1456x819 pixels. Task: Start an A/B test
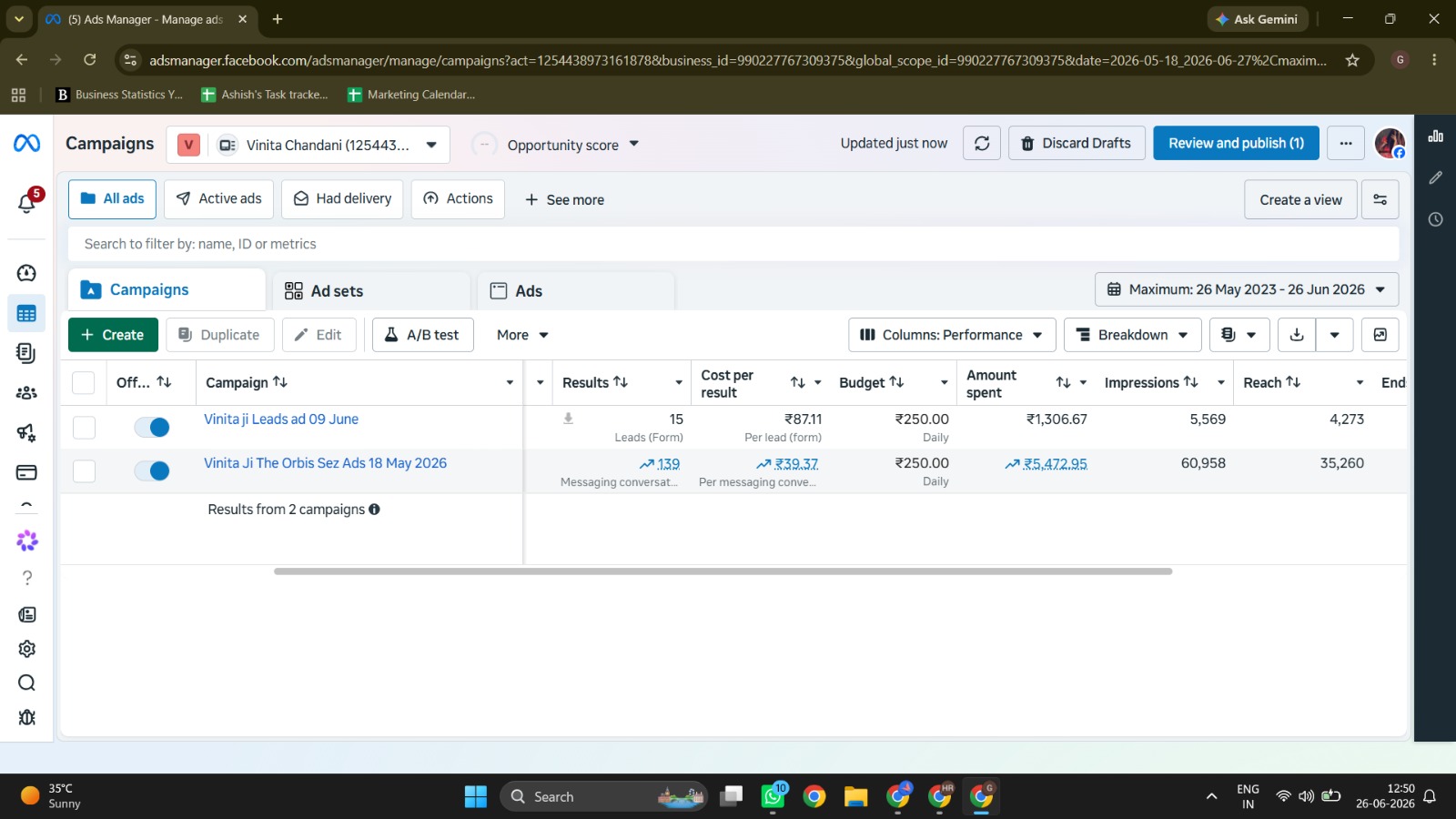coord(422,335)
